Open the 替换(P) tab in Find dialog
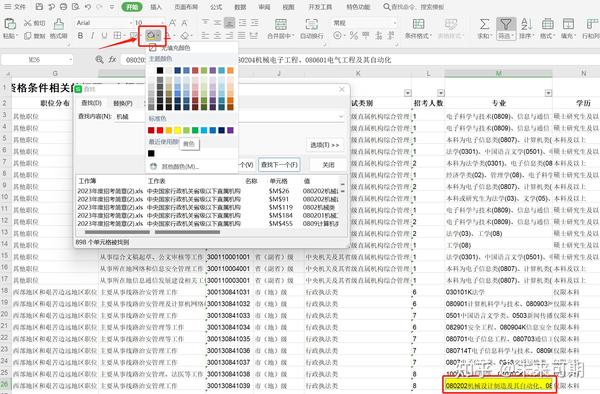 coord(122,103)
